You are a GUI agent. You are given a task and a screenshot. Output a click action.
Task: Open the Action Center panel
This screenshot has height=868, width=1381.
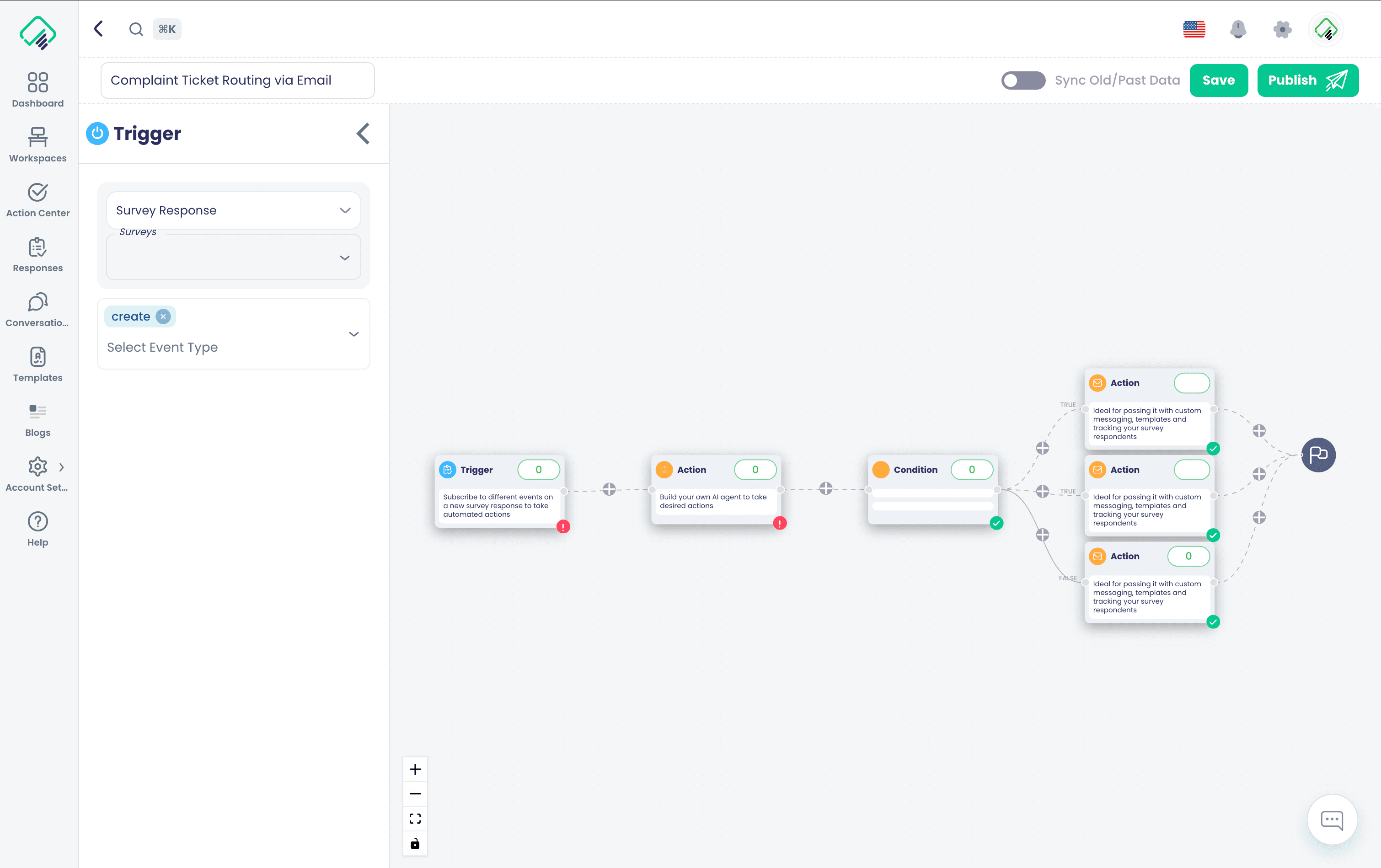pyautogui.click(x=37, y=199)
